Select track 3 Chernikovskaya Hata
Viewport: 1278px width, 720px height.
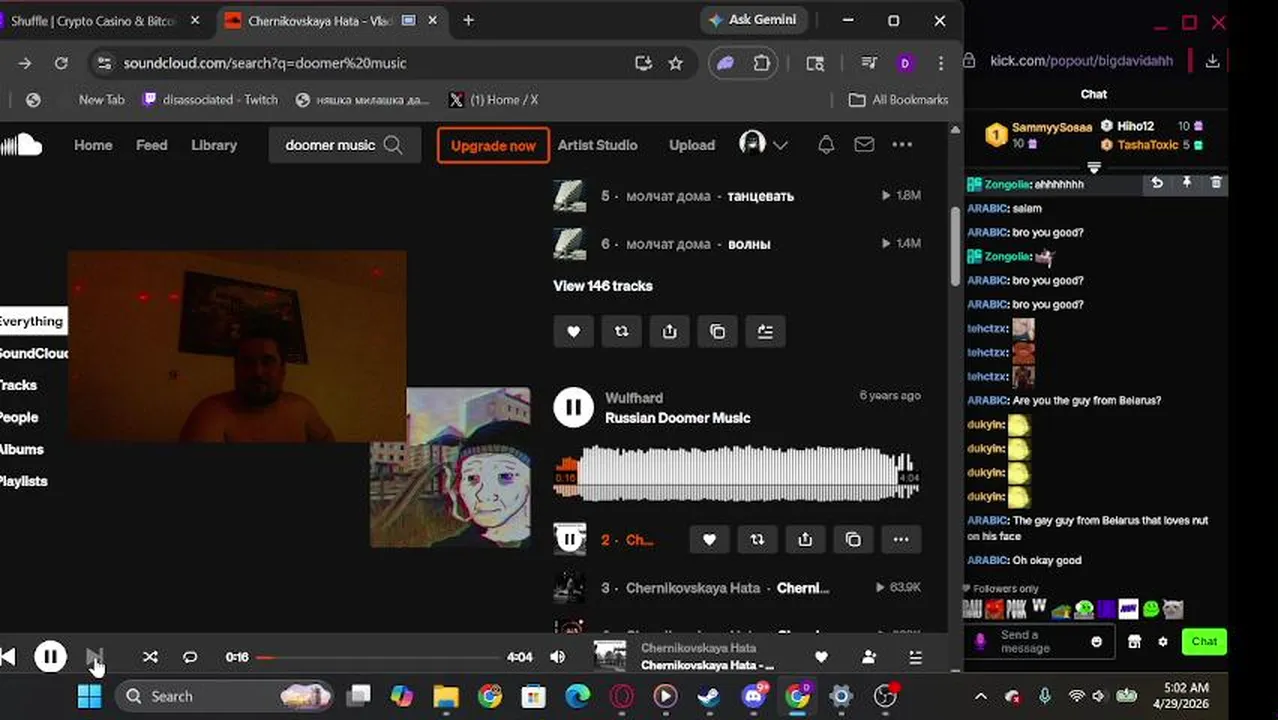(x=736, y=588)
